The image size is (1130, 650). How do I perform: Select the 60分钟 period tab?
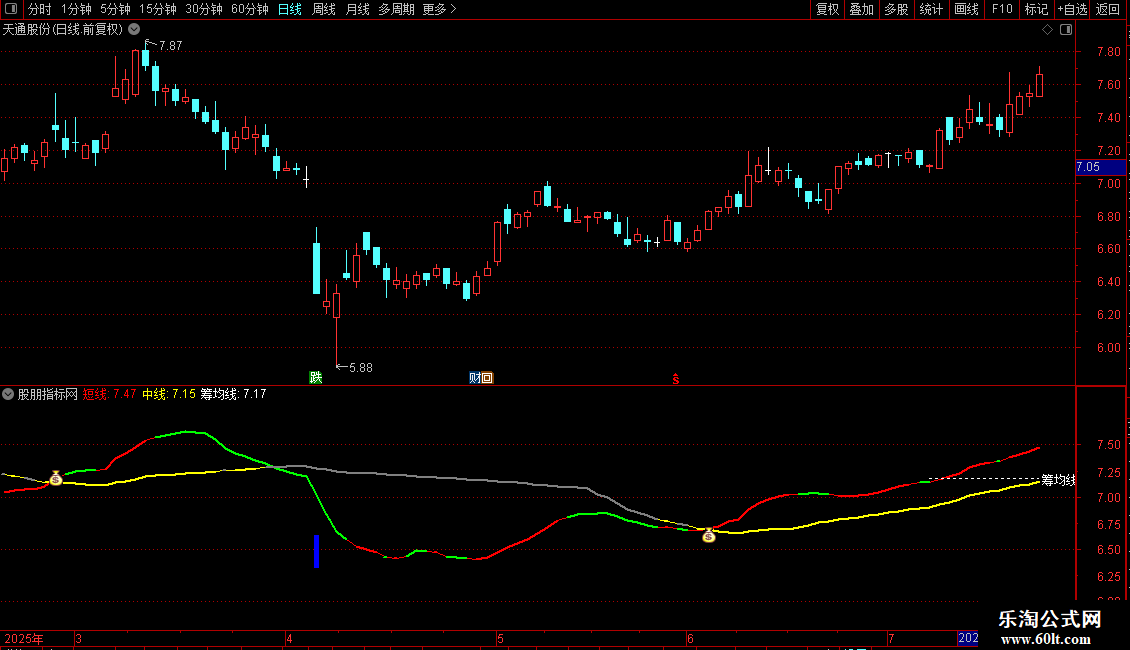(250, 9)
